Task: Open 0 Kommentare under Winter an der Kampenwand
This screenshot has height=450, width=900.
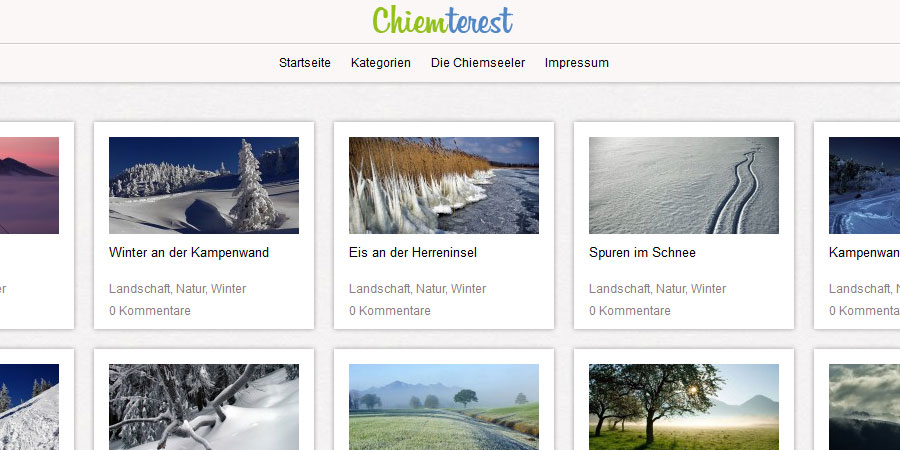Action: (x=150, y=311)
